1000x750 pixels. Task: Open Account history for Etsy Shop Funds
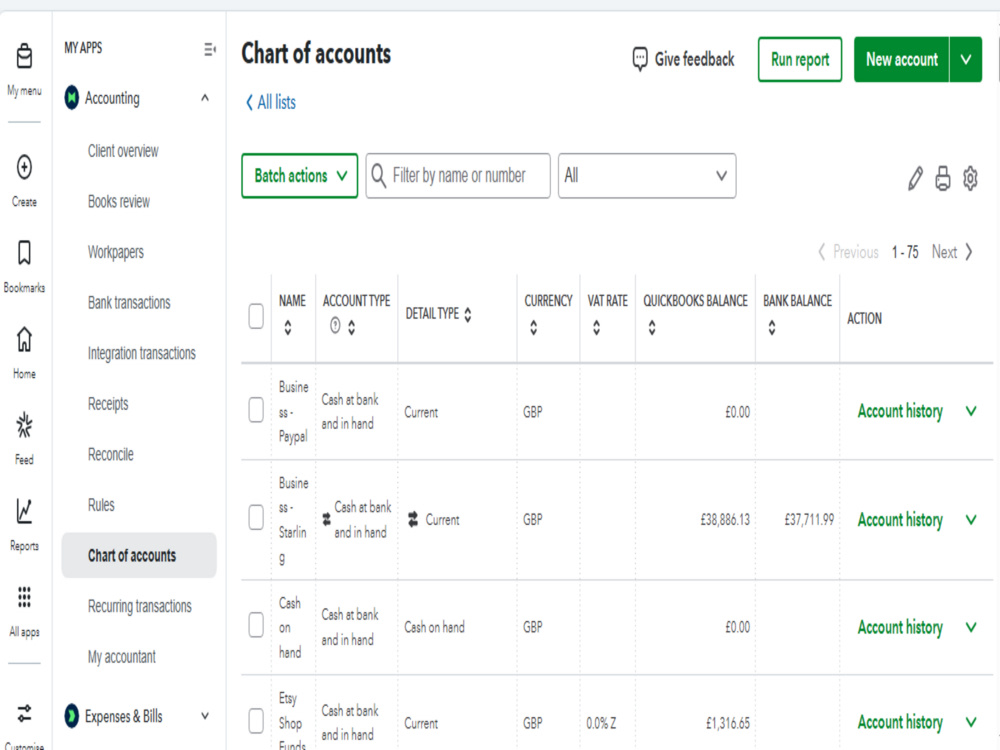click(900, 722)
